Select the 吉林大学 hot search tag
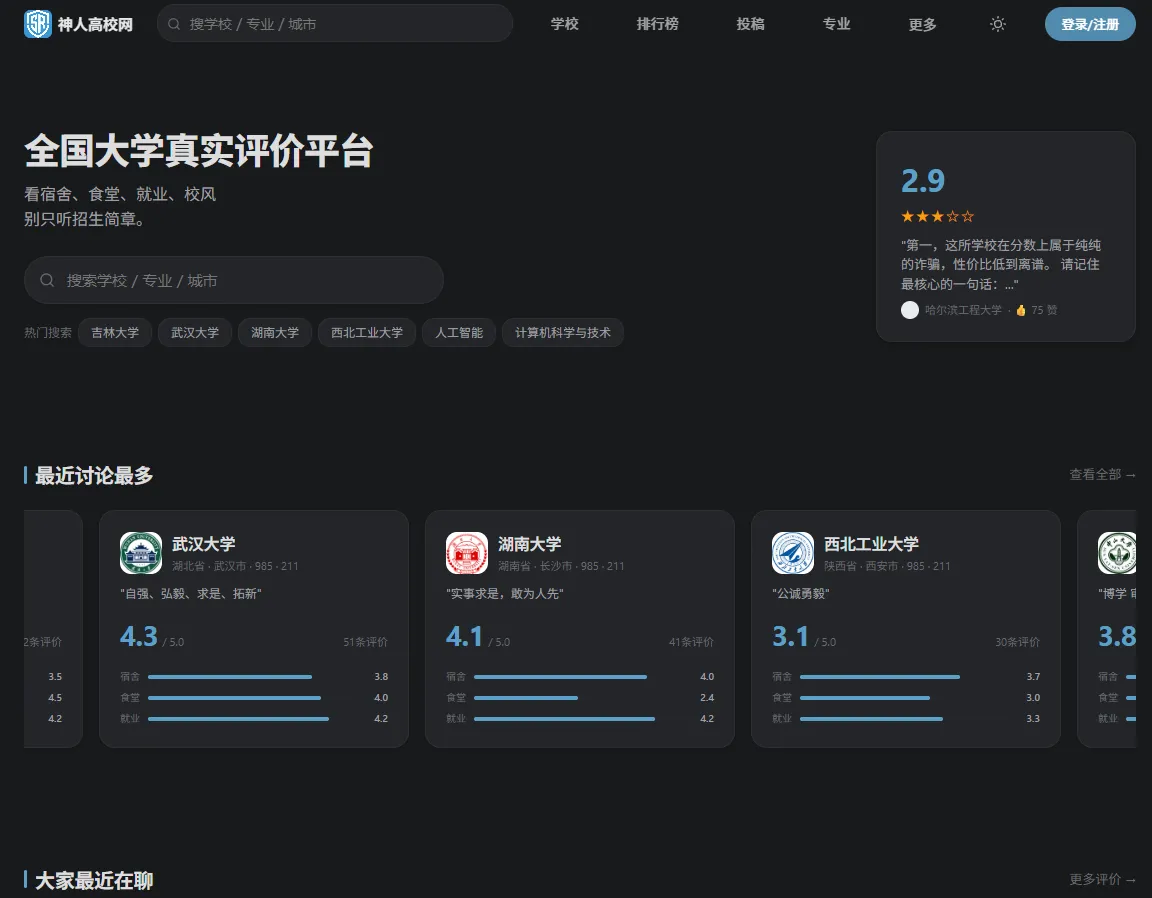The height and width of the screenshot is (898, 1152). [x=115, y=332]
